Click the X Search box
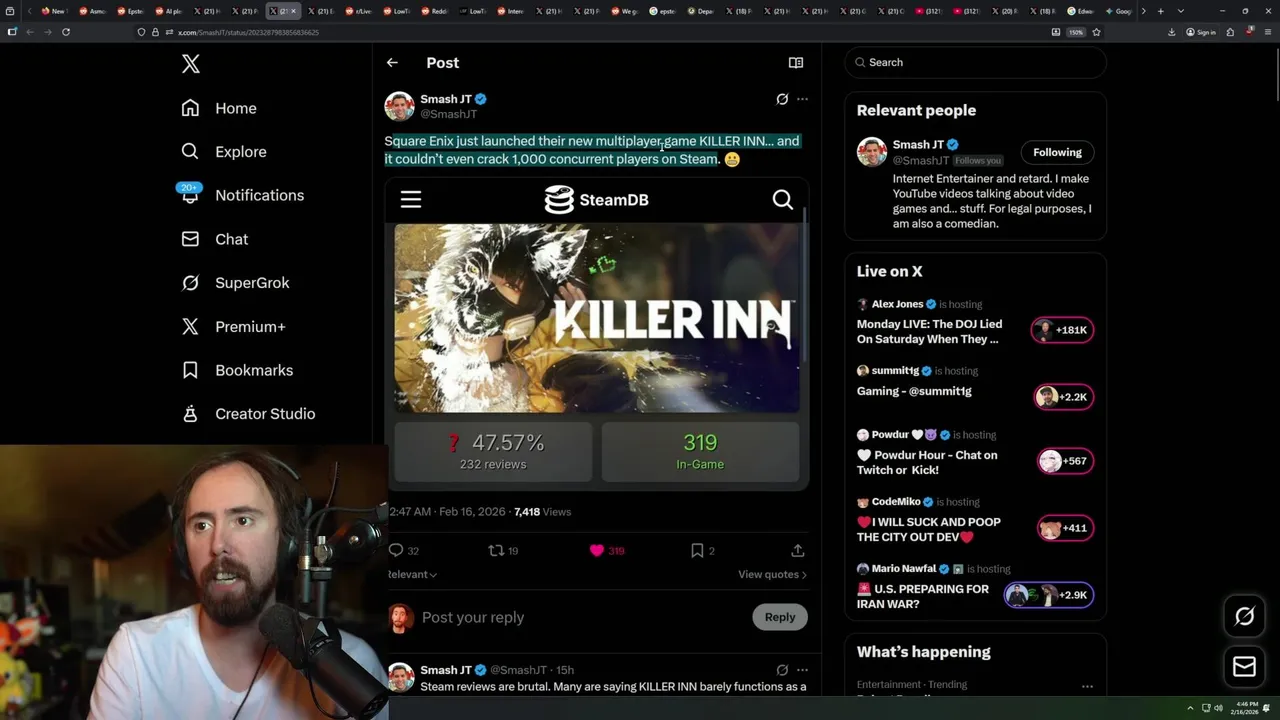1280x720 pixels. [975, 62]
